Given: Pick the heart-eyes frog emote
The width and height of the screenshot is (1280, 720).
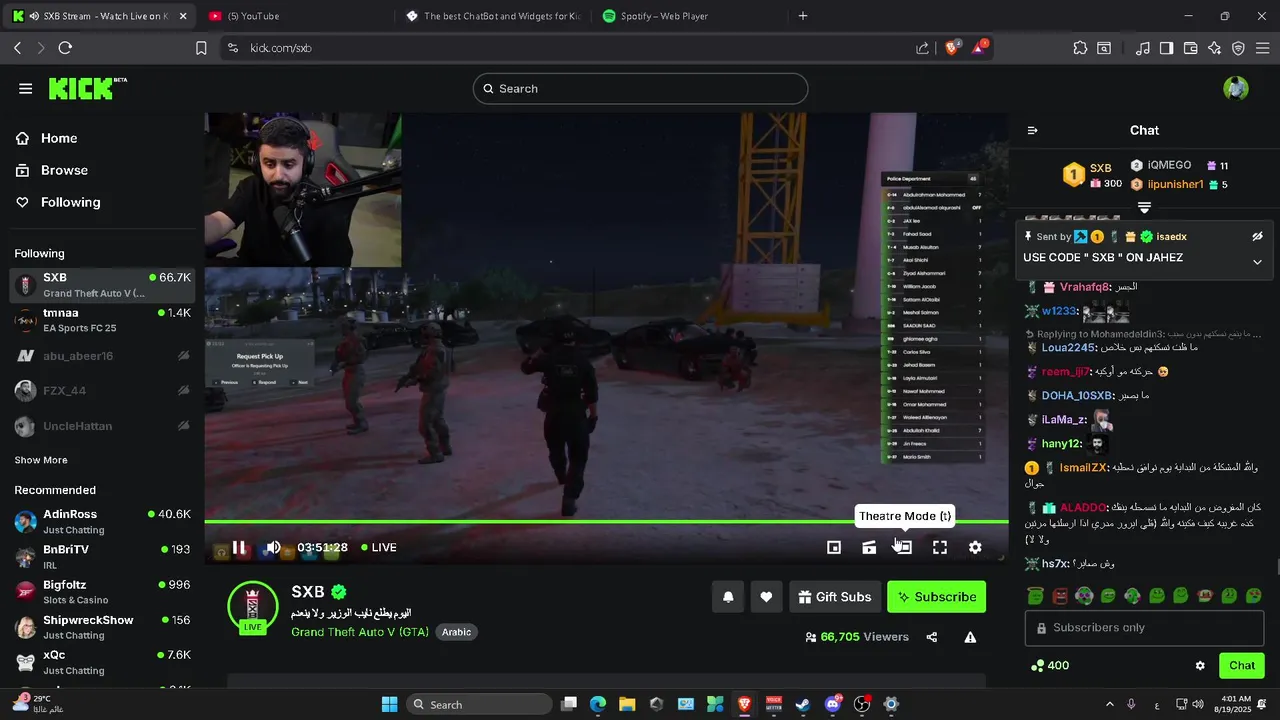Looking at the screenshot, I should [x=1252, y=596].
